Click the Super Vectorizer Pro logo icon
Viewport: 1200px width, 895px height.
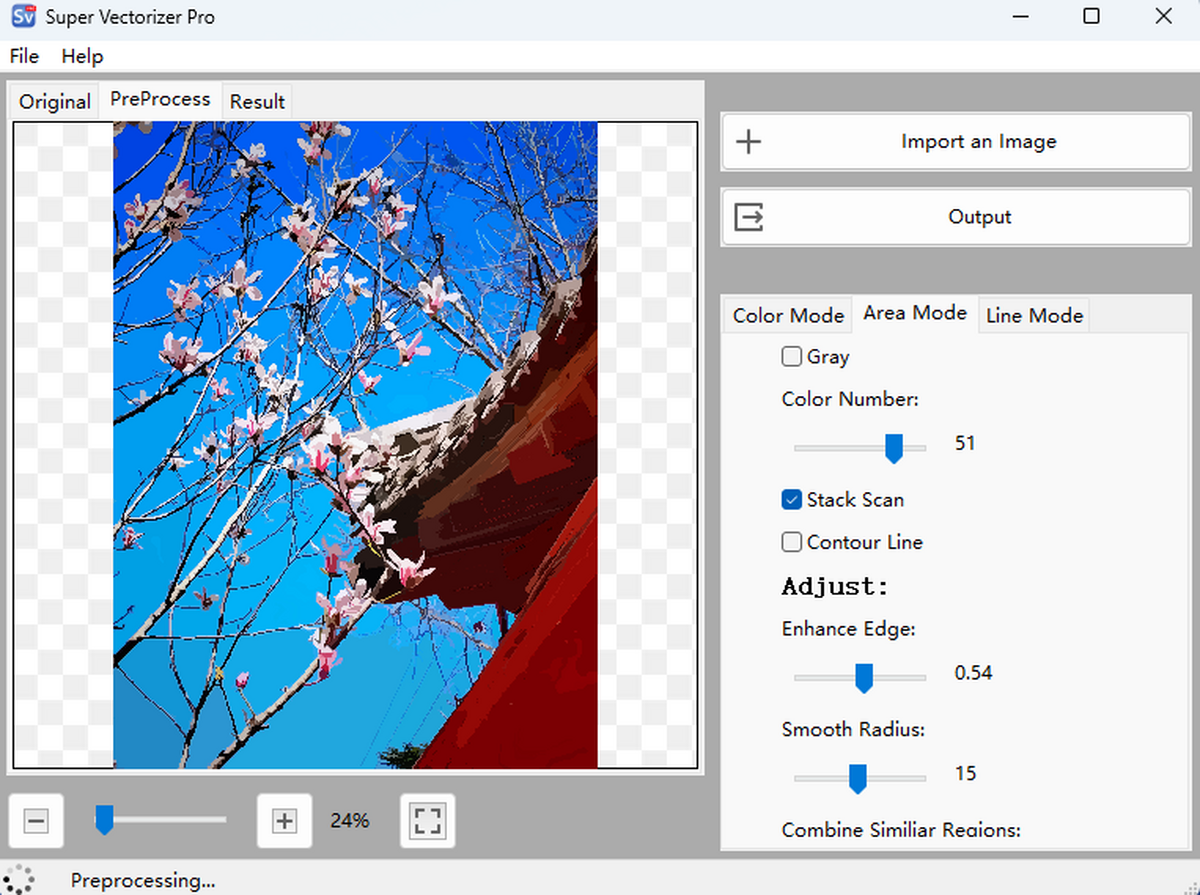[22, 16]
